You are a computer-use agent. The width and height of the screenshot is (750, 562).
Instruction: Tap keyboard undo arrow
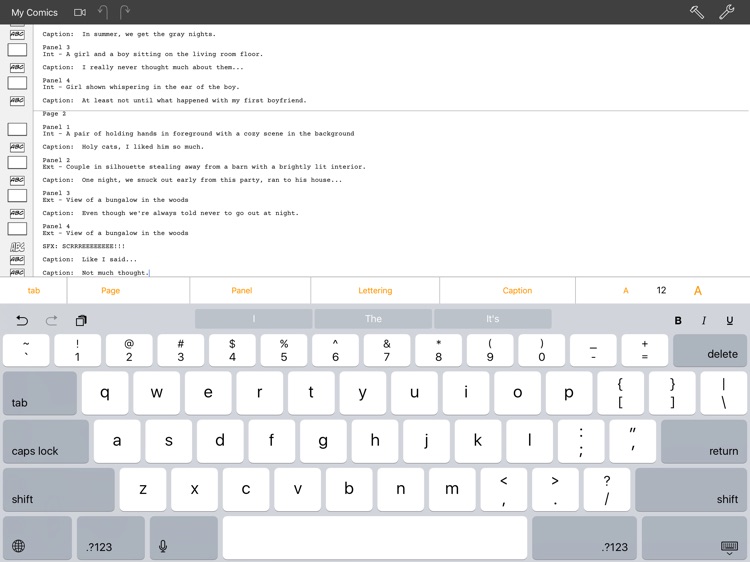pyautogui.click(x=22, y=320)
